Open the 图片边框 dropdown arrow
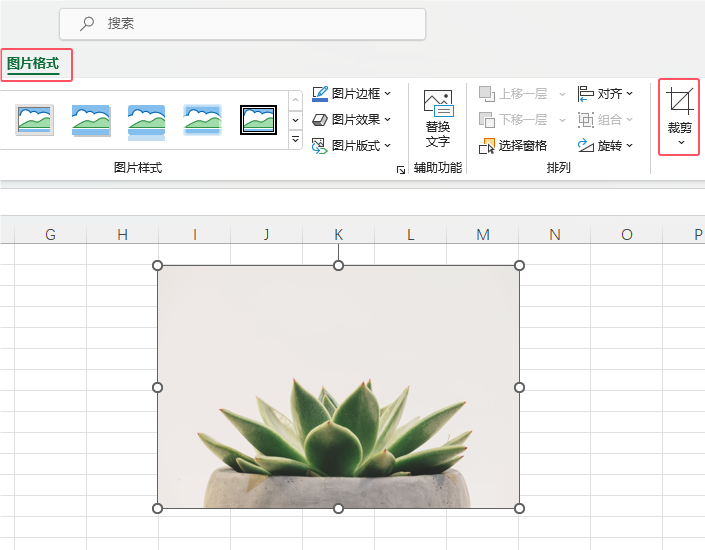The width and height of the screenshot is (705, 550). (x=388, y=94)
